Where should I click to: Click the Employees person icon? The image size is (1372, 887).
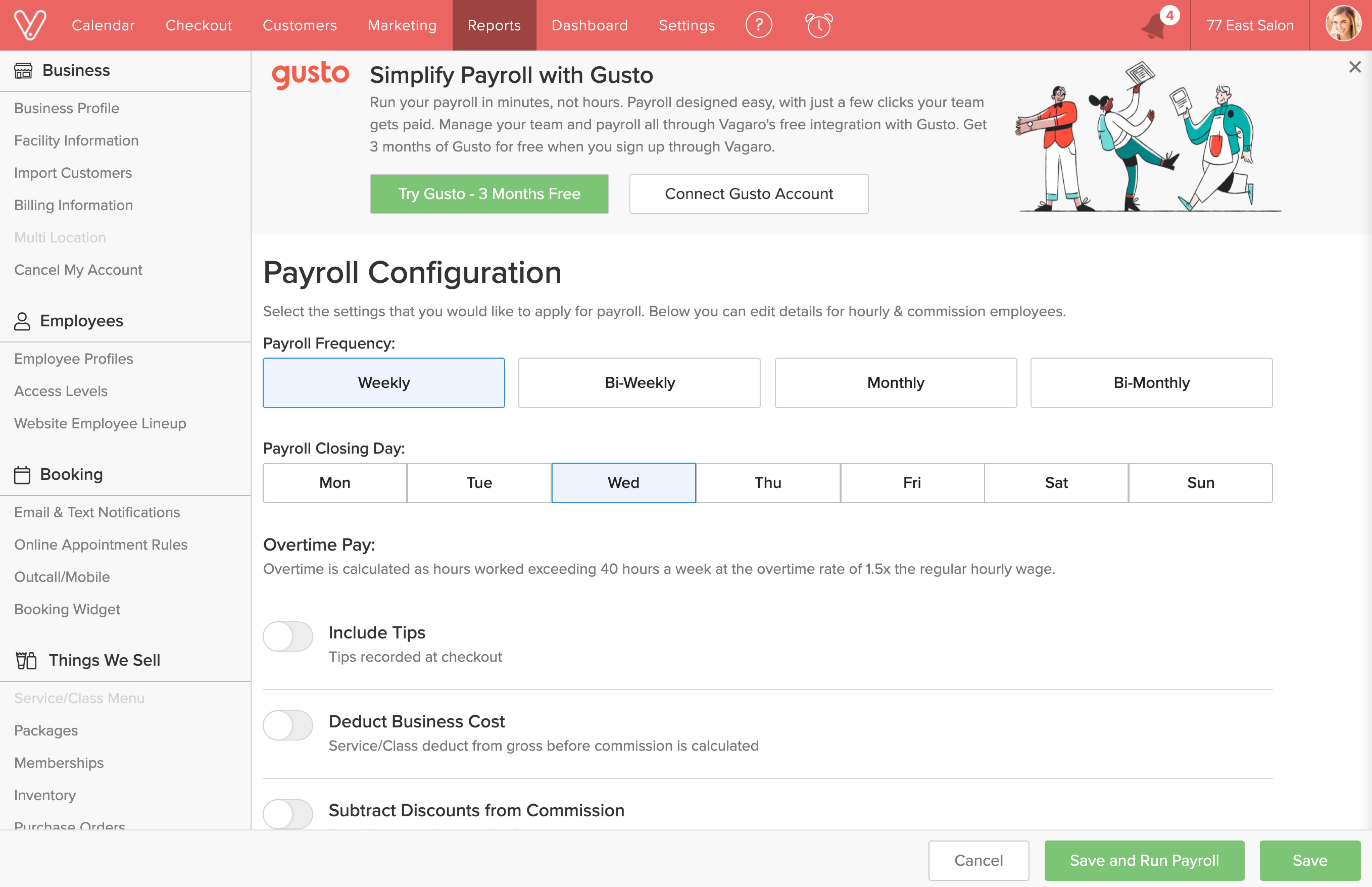tap(22, 321)
